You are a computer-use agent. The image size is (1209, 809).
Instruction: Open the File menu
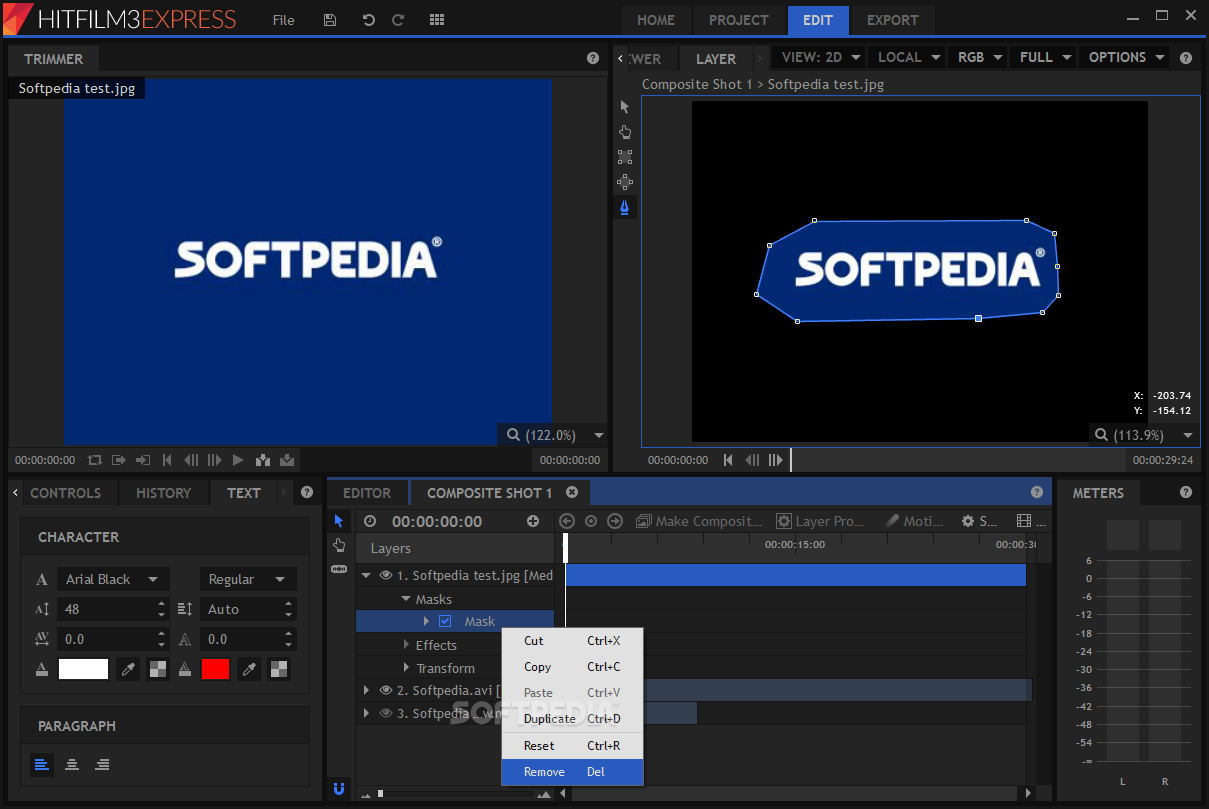[x=284, y=20]
